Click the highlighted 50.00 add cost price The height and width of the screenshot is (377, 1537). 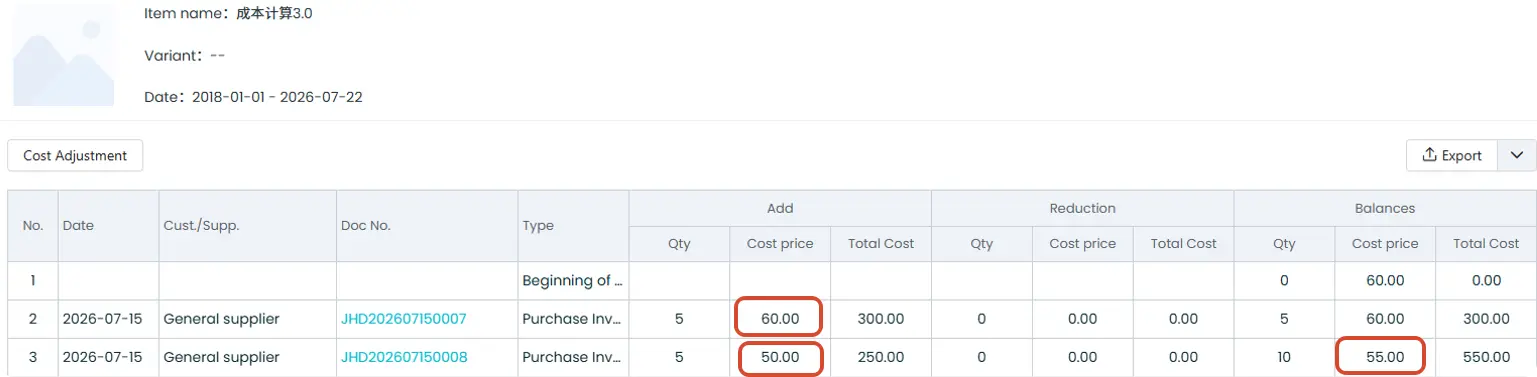tap(780, 357)
